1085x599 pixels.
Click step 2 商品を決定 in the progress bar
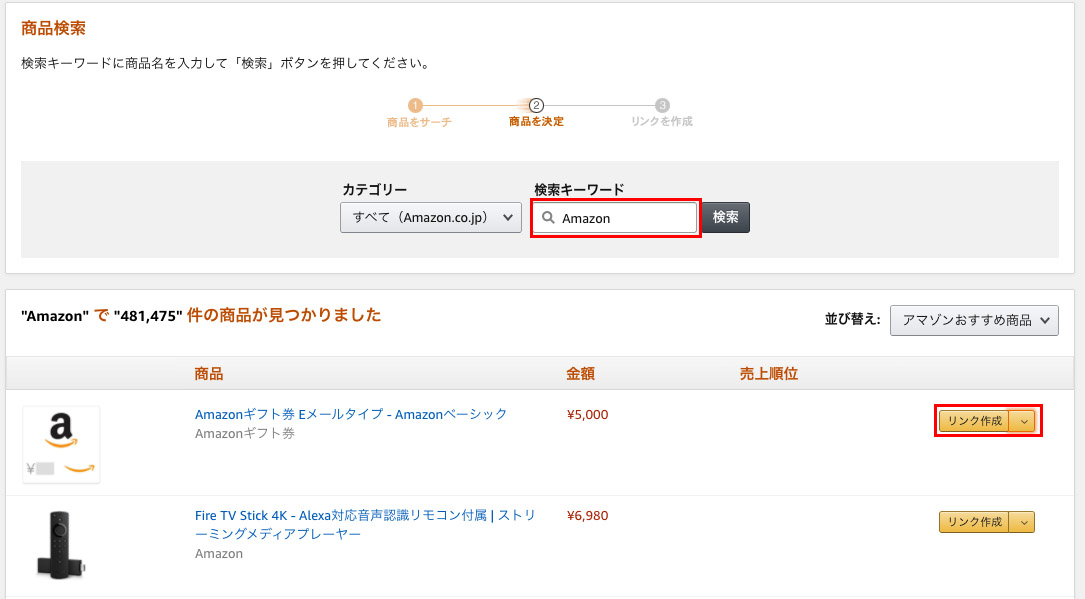[x=536, y=113]
